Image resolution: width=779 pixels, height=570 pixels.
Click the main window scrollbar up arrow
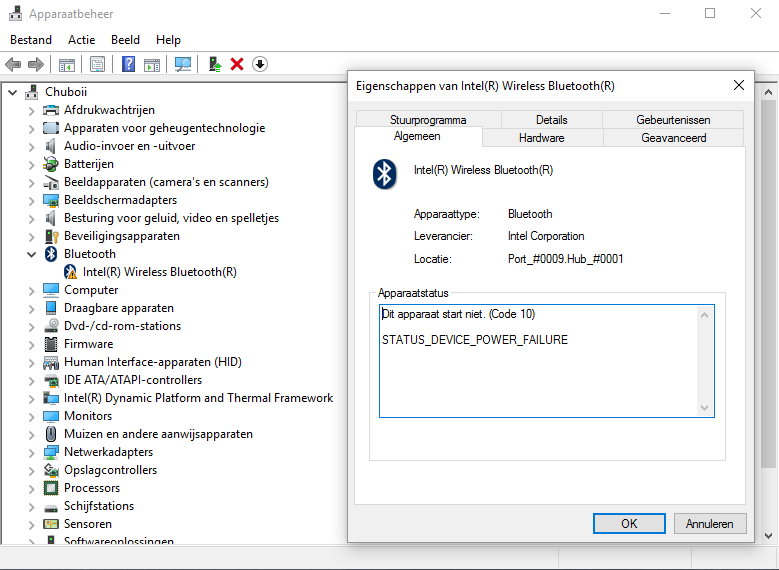coord(768,92)
